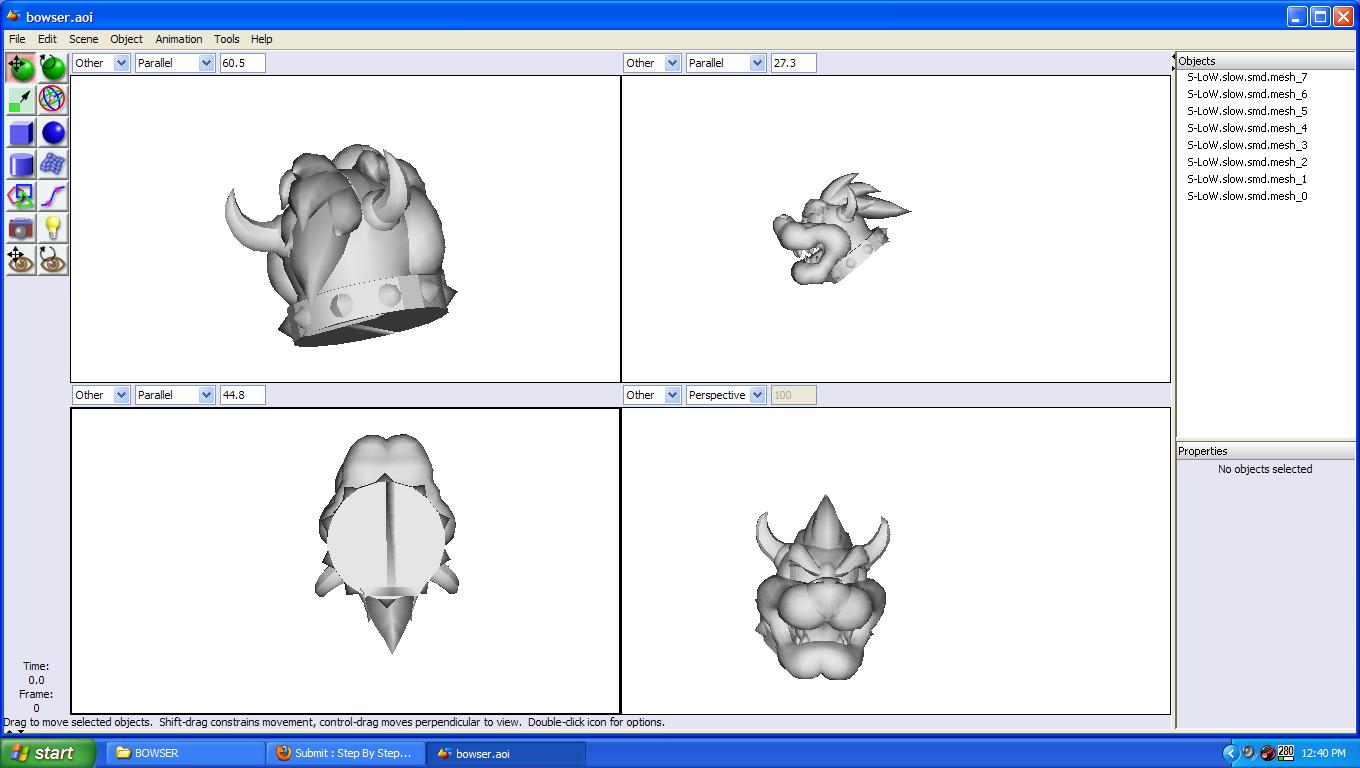1360x768 pixels.
Task: Open the Animation menu
Action: click(179, 39)
